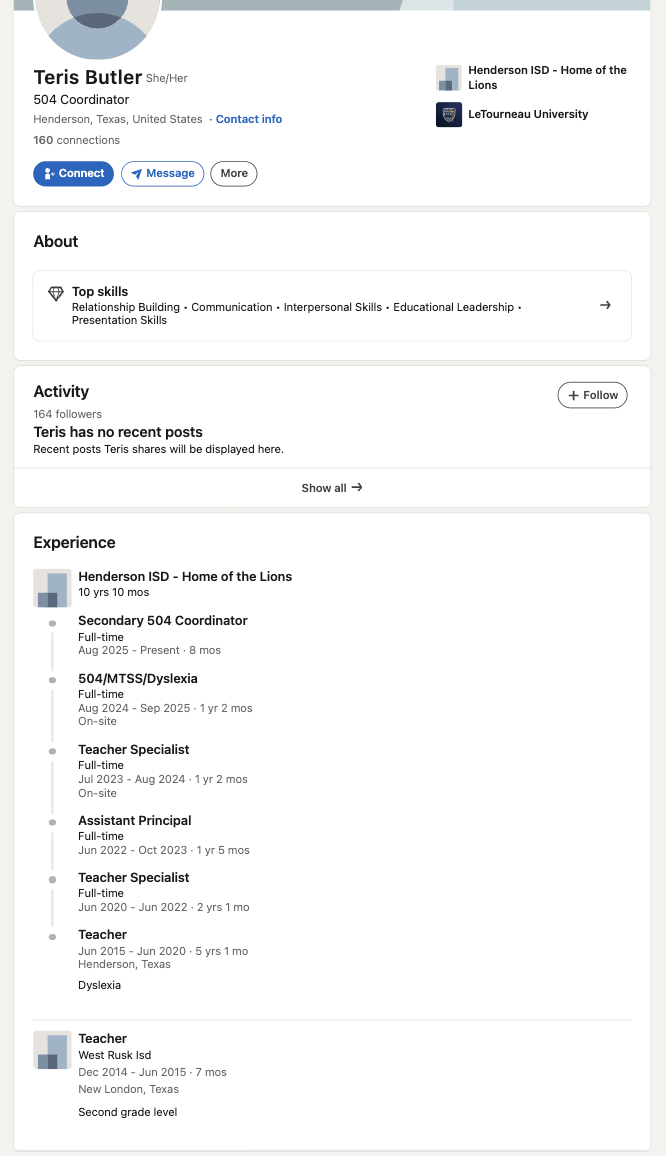Open the More options menu

pyautogui.click(x=234, y=173)
